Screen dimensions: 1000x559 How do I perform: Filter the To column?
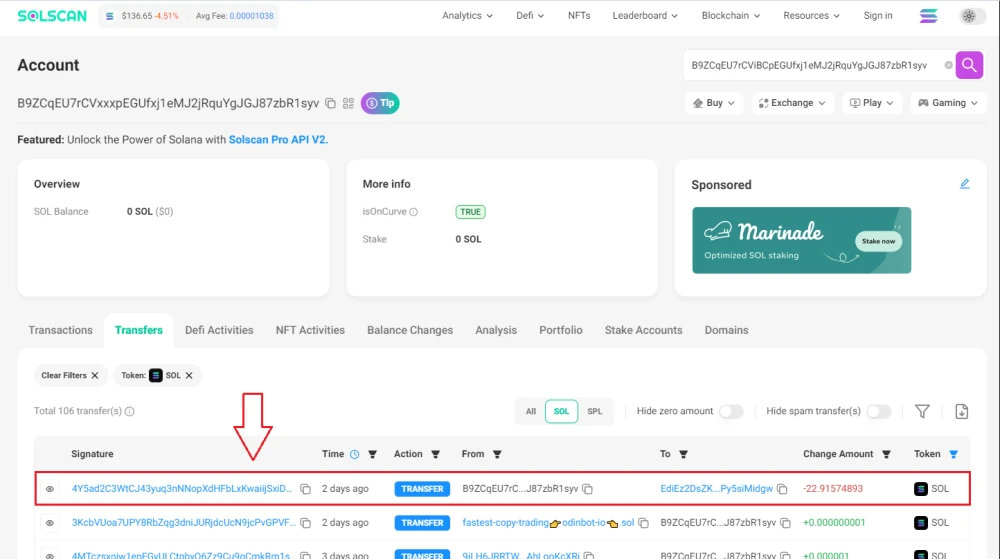683,454
